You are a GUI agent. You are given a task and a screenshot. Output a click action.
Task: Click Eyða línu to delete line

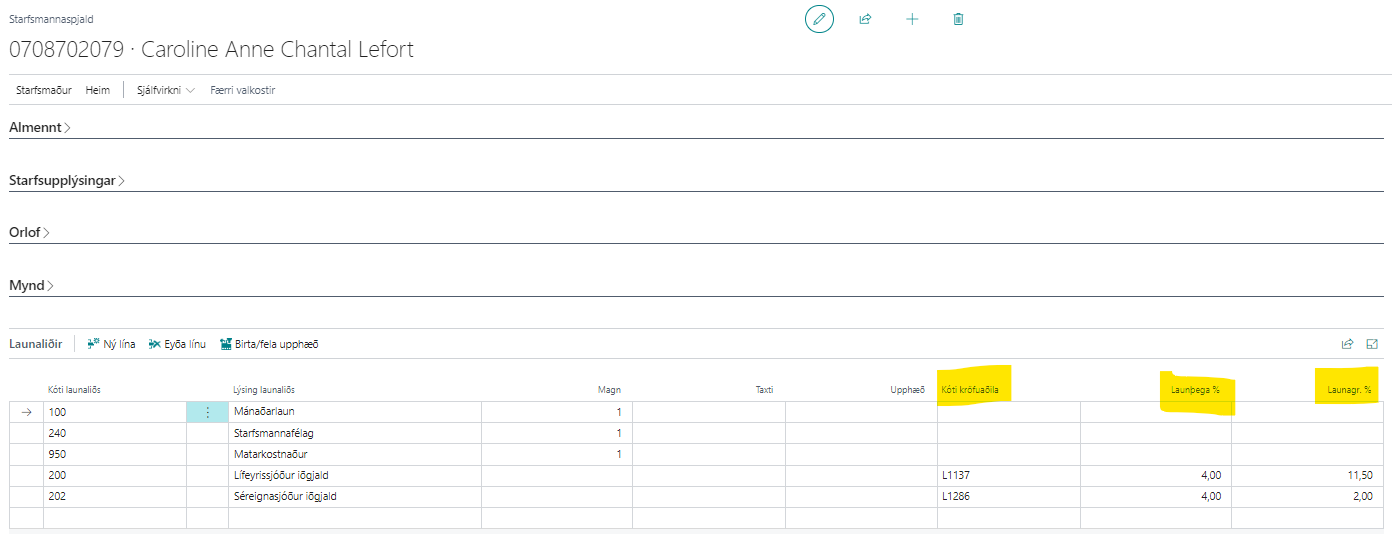tap(177, 344)
